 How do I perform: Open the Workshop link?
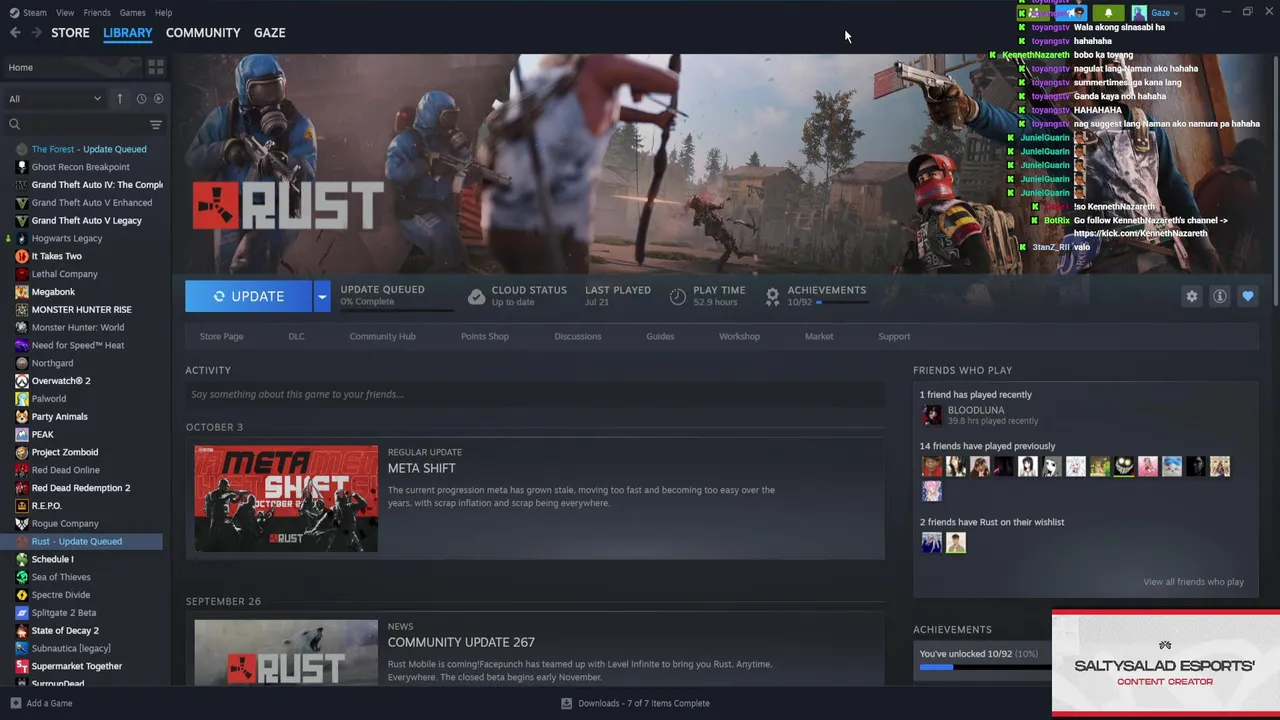click(739, 336)
